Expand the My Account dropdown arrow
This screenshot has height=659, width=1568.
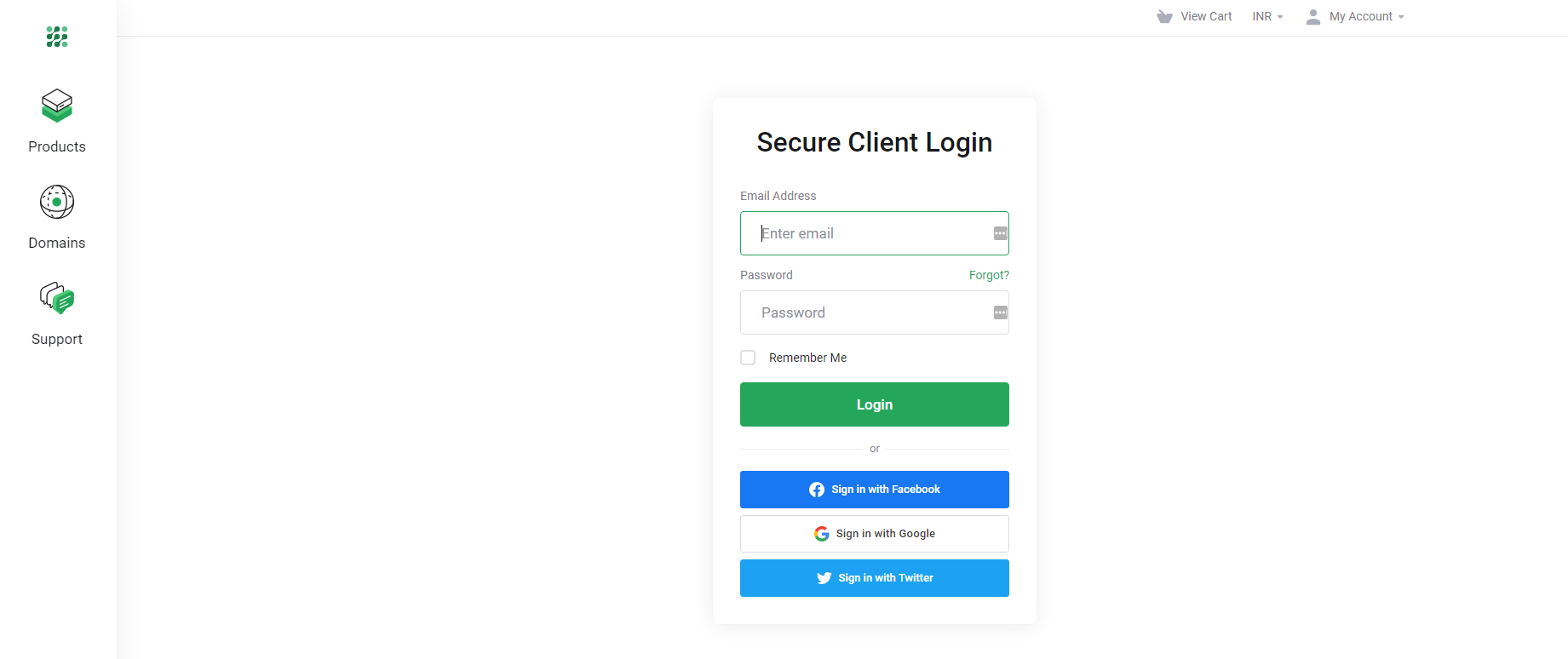tap(1401, 17)
